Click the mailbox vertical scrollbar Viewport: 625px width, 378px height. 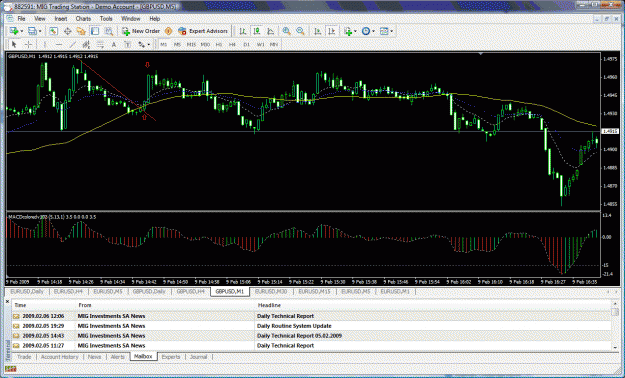(615, 326)
